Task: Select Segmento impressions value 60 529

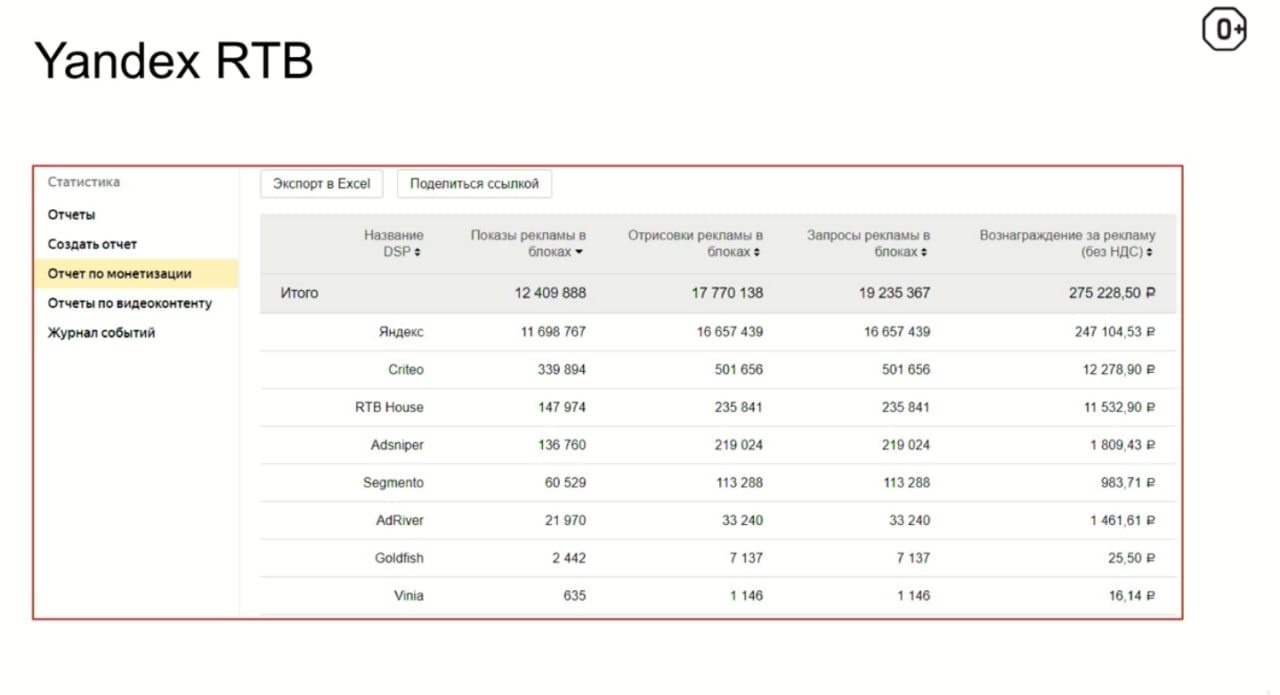Action: [565, 482]
